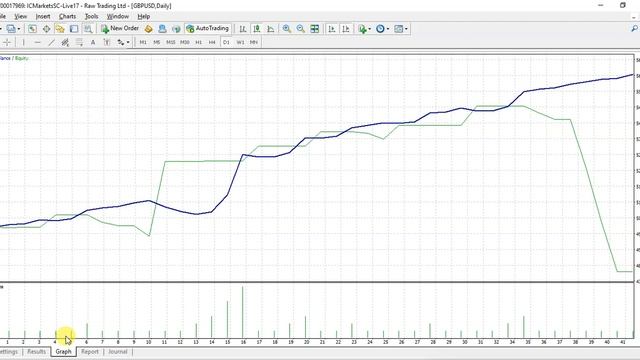640x360 pixels.
Task: Toggle the Terminal panel icon
Action: point(74,29)
